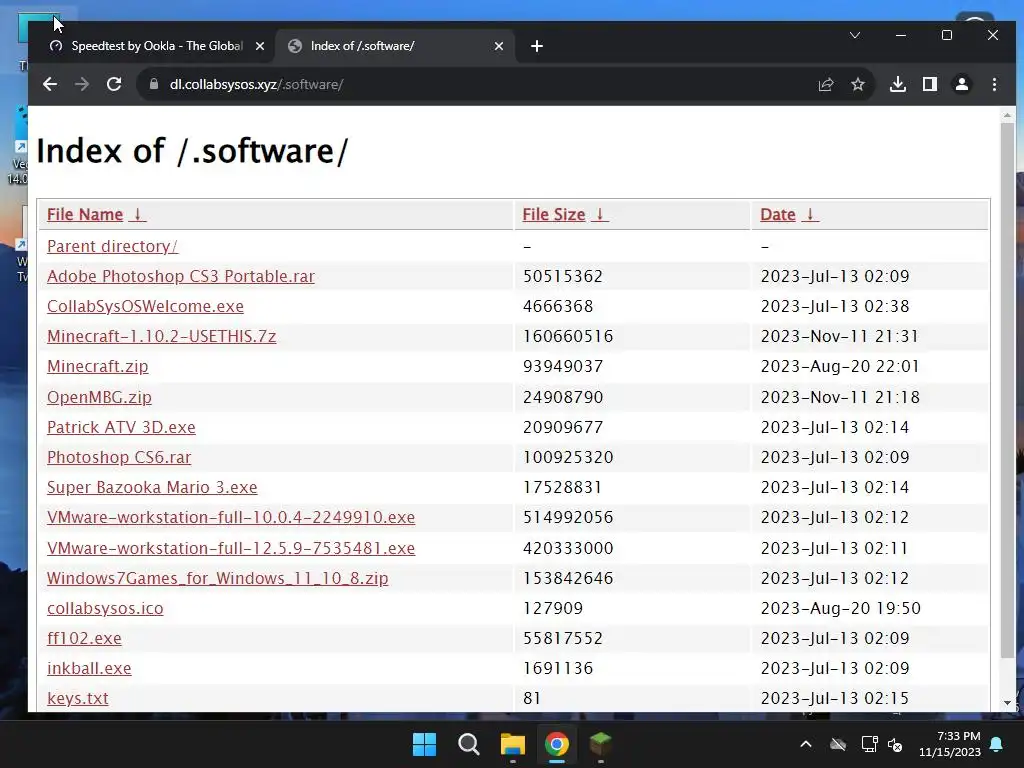Open File Explorer from taskbar

coord(513,744)
